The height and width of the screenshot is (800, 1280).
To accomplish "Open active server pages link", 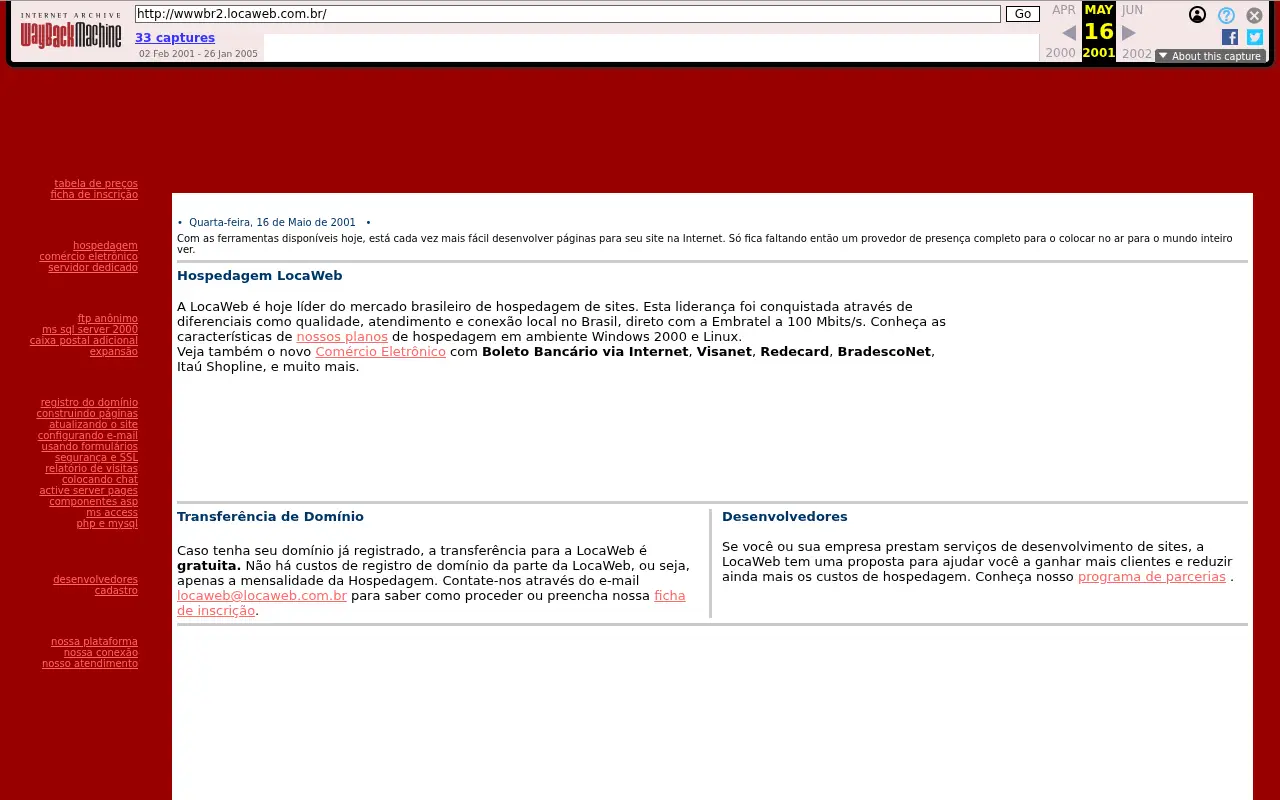I will (x=89, y=491).
